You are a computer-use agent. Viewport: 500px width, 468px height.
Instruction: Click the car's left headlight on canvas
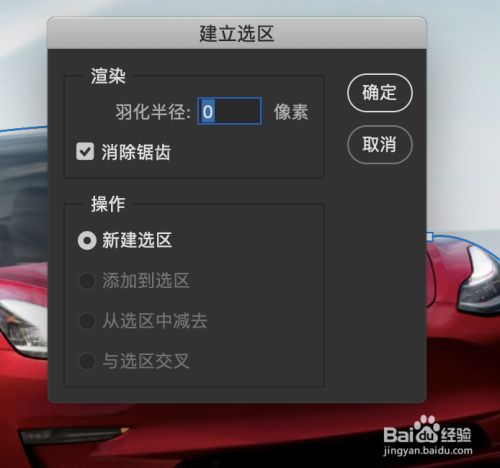23,328
